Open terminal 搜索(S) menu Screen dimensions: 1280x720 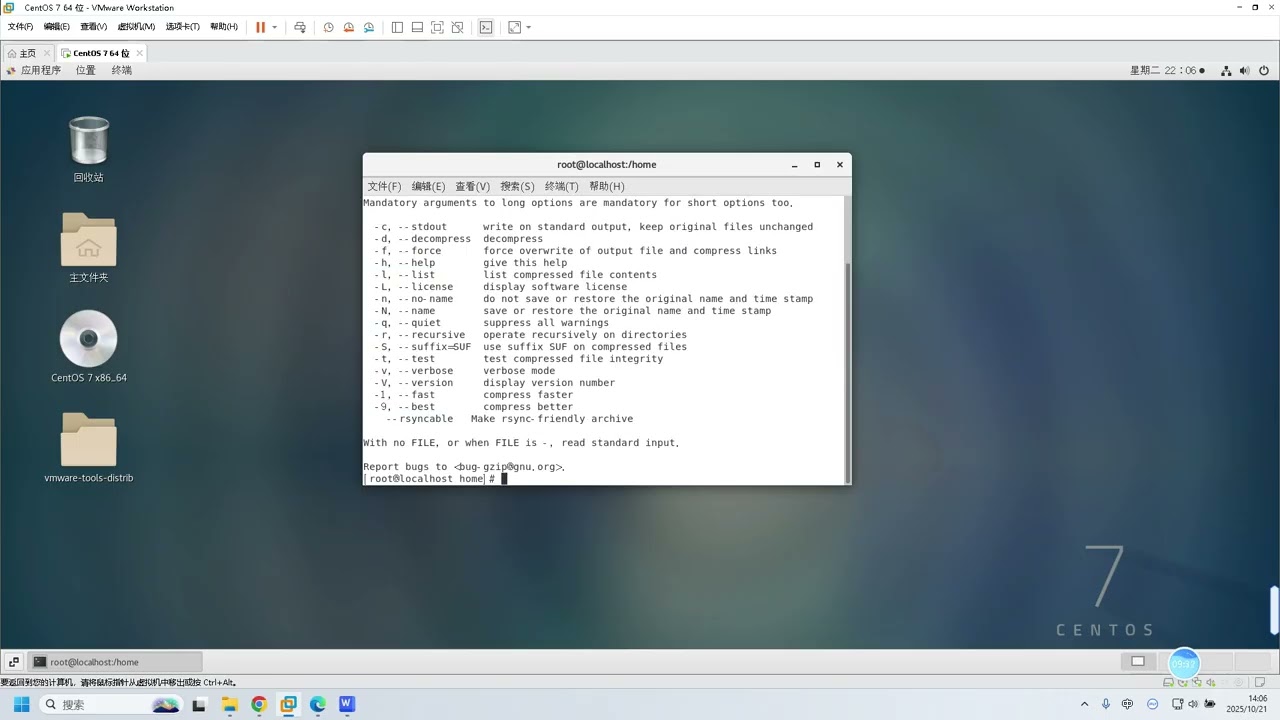click(x=517, y=186)
